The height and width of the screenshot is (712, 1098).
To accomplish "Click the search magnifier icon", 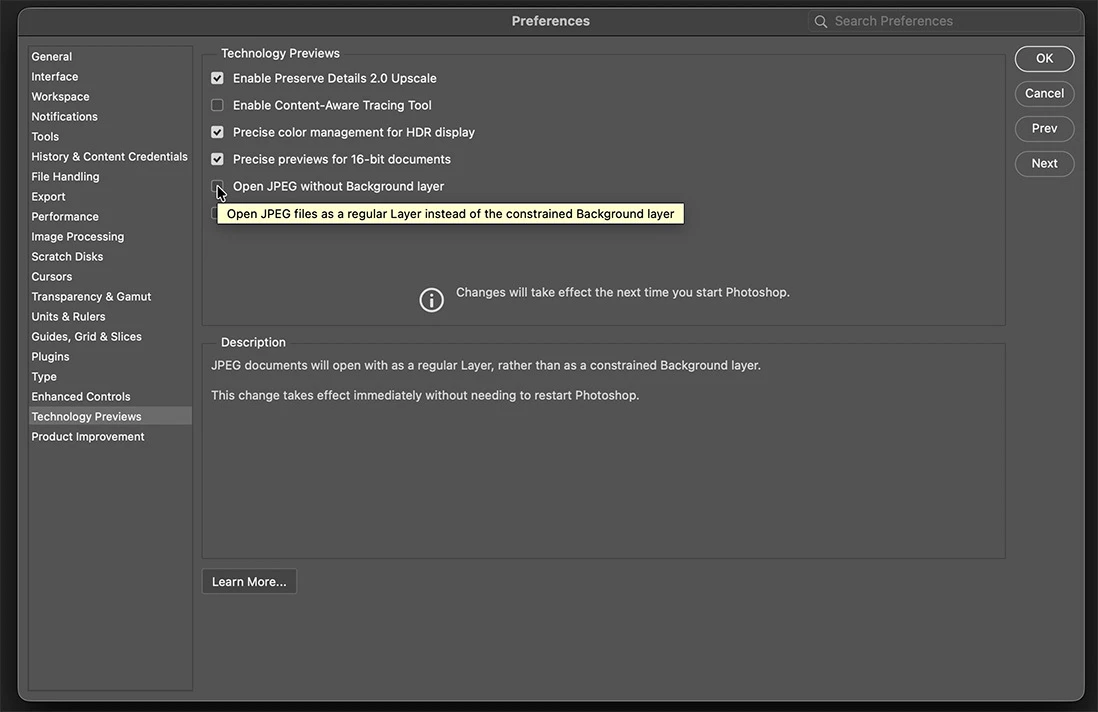I will [x=821, y=22].
